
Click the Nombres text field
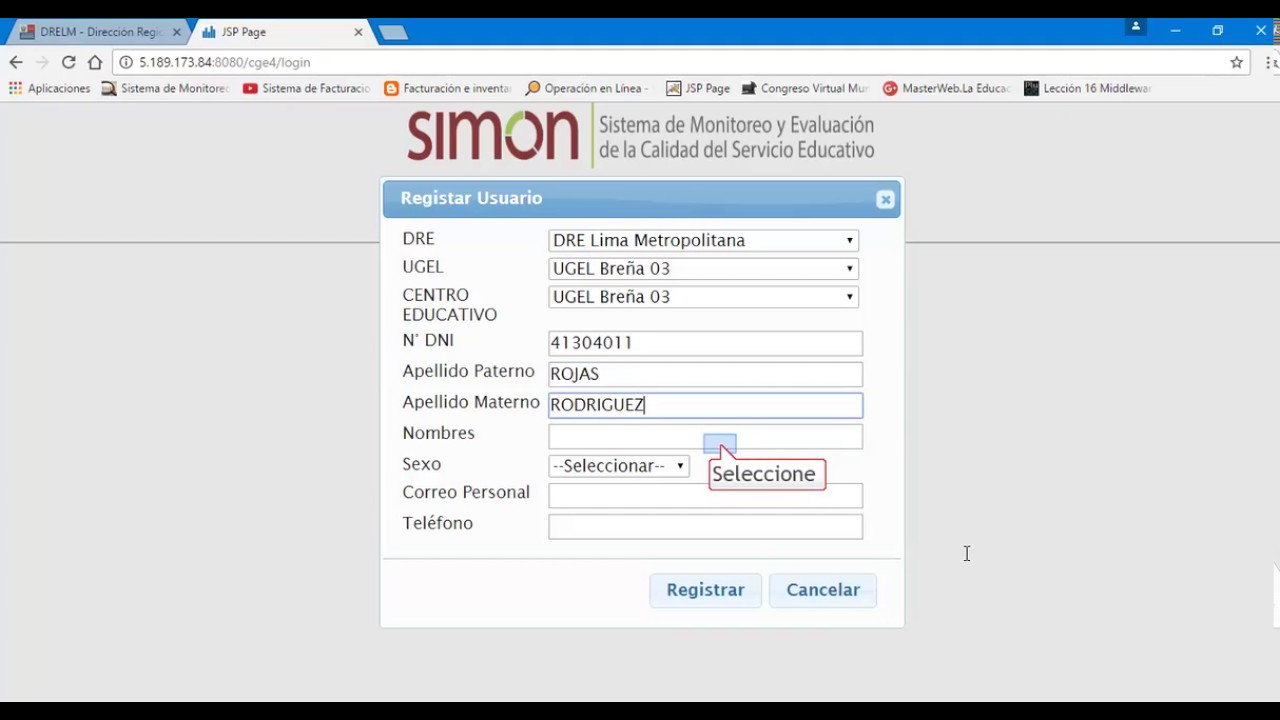pos(705,436)
